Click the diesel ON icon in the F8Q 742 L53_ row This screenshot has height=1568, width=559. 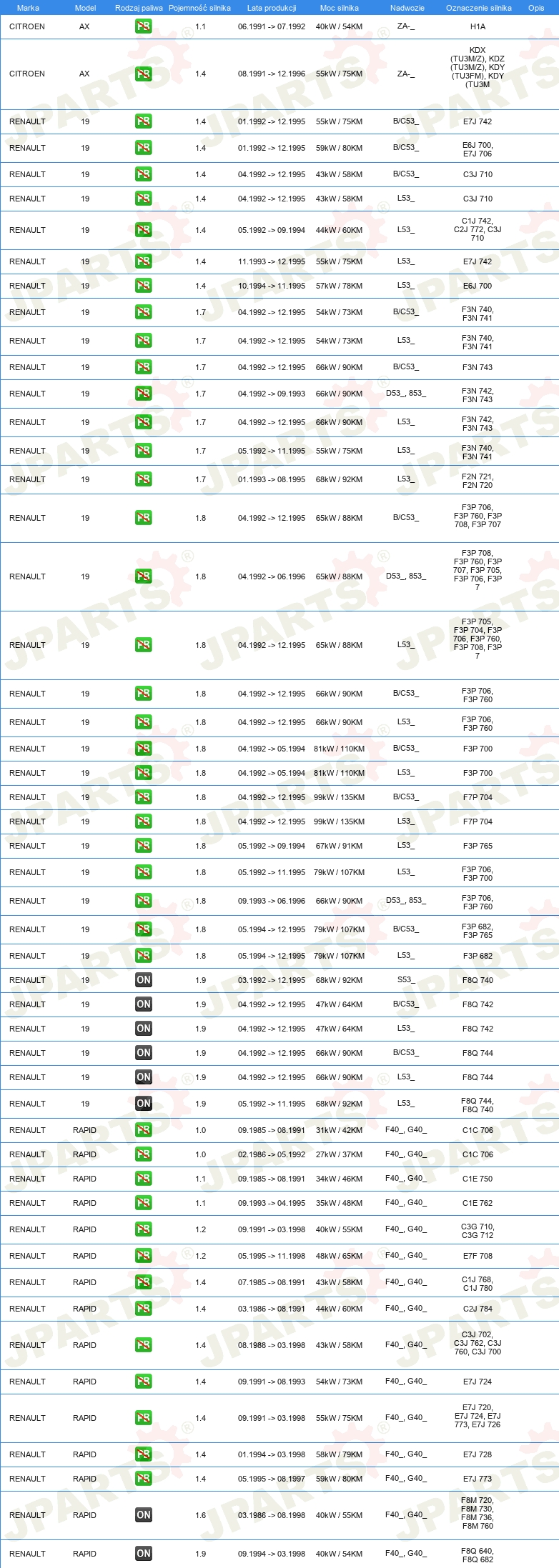[143, 1029]
